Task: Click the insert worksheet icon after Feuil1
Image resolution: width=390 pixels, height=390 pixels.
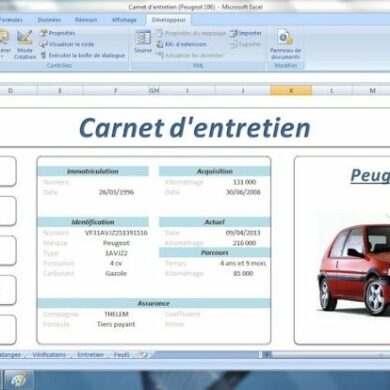Action: tap(143, 355)
